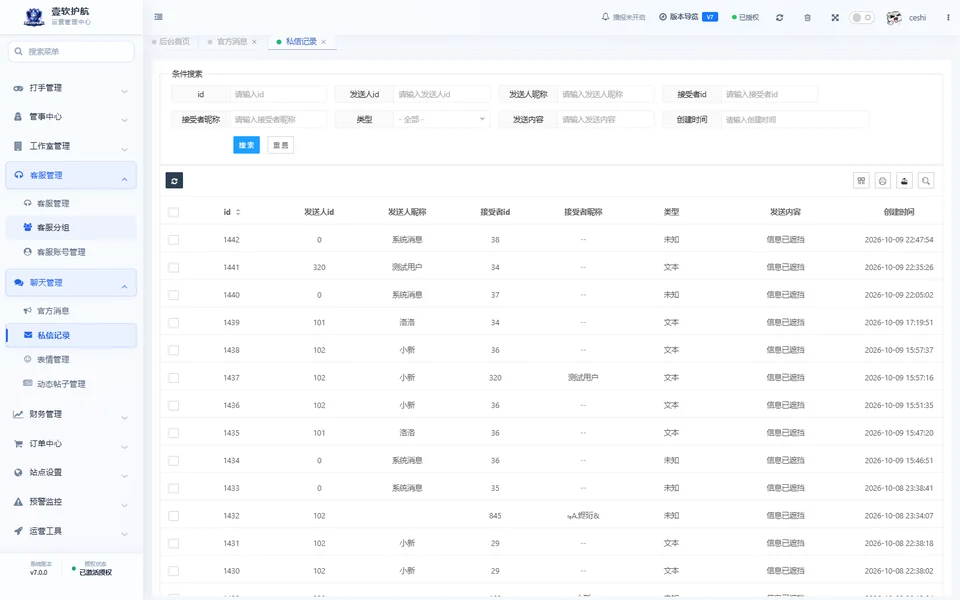Expand the 管事中心 menu
The height and width of the screenshot is (600, 960).
pyautogui.click(x=71, y=116)
